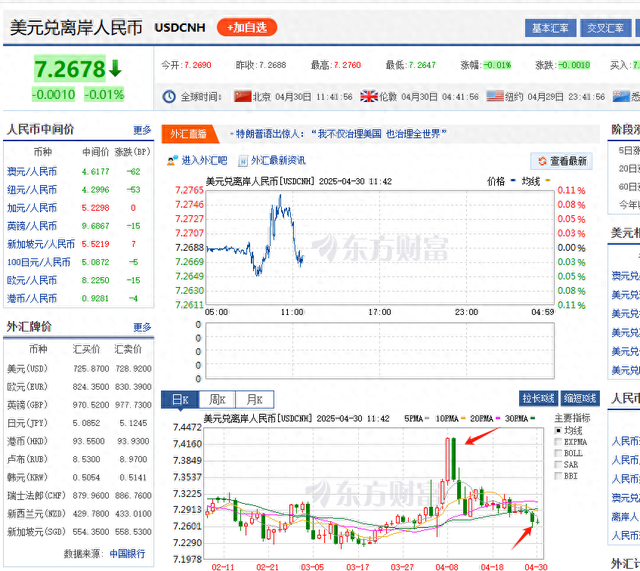Click the UK flag next to 伦敦
This screenshot has width=640, height=571.
click(369, 96)
